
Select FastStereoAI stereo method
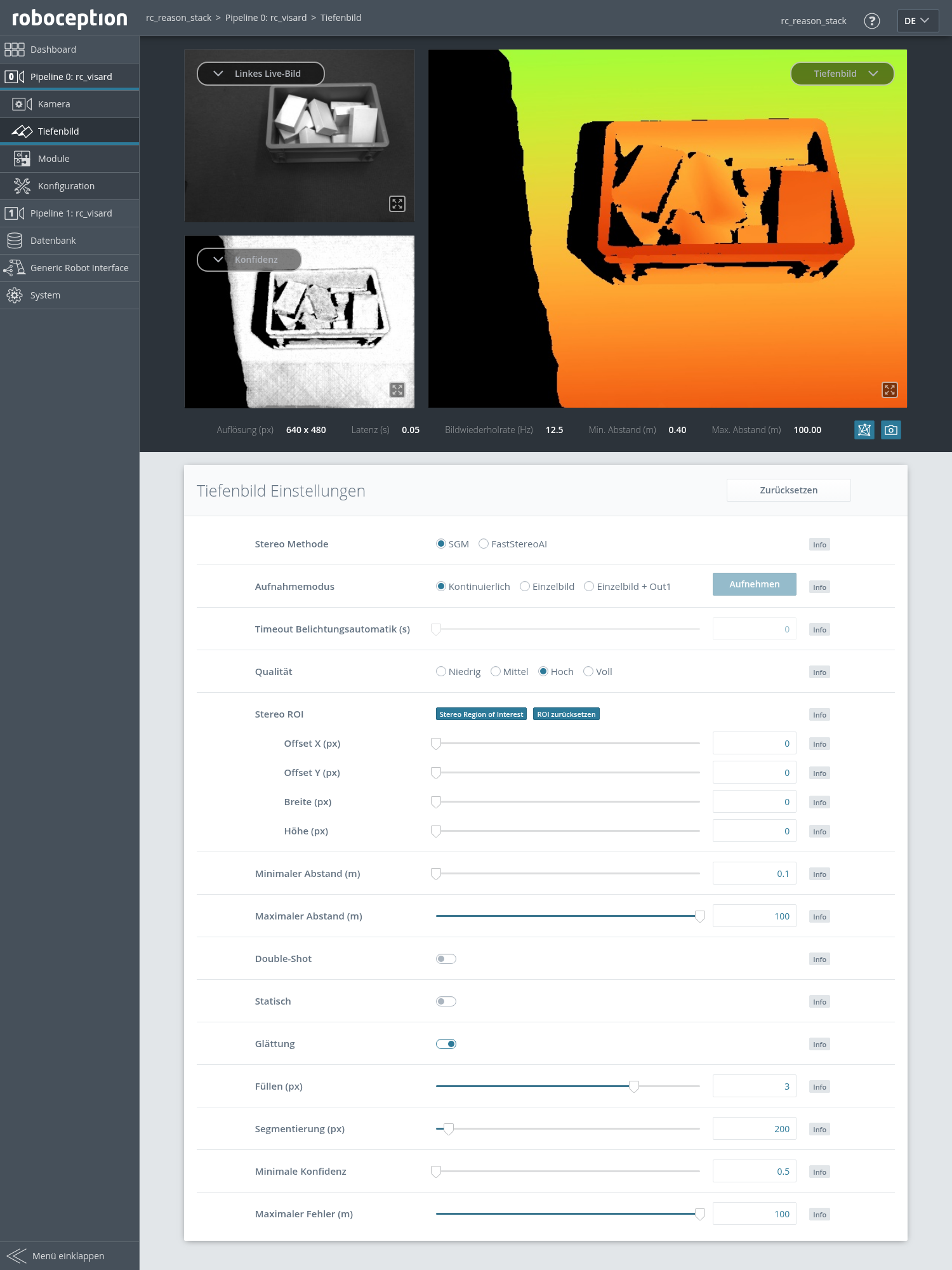(x=484, y=544)
